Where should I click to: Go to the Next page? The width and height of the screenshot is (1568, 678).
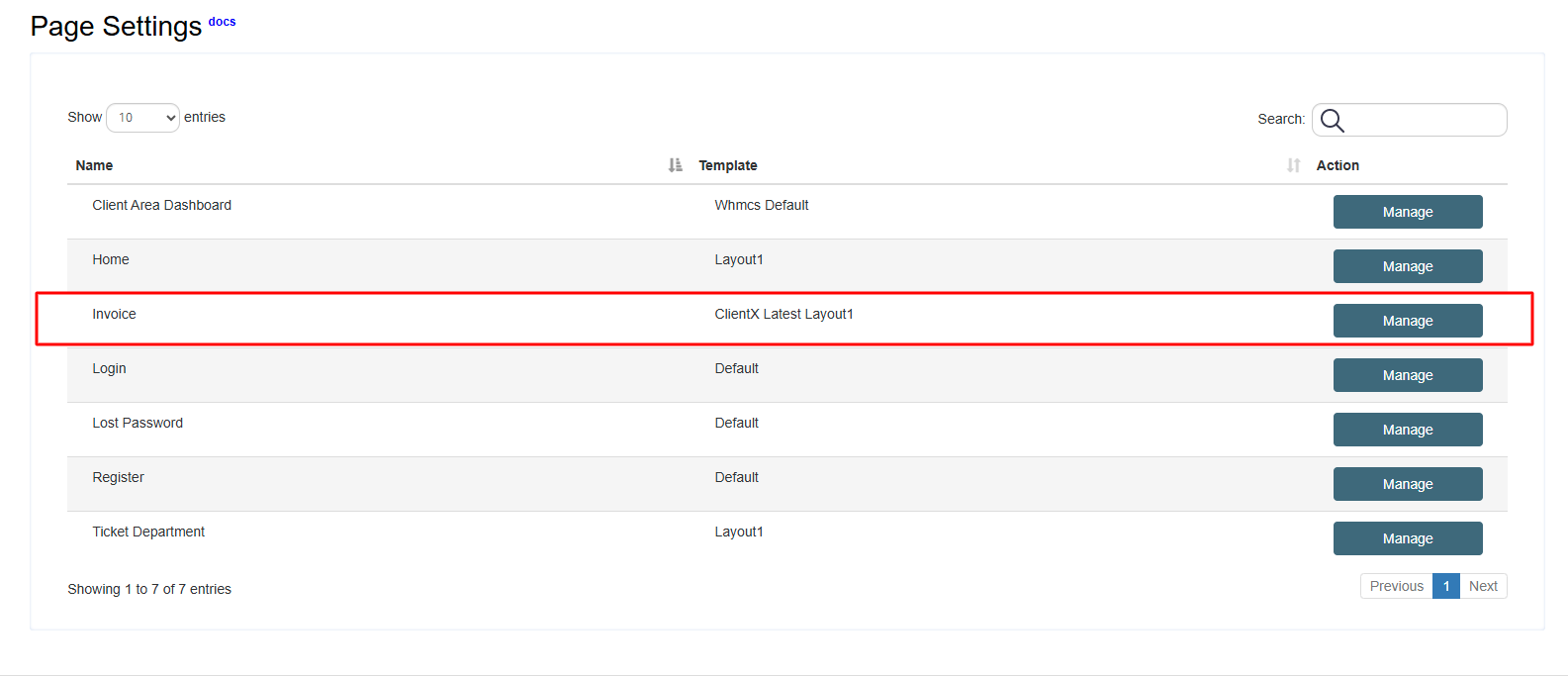1482,586
